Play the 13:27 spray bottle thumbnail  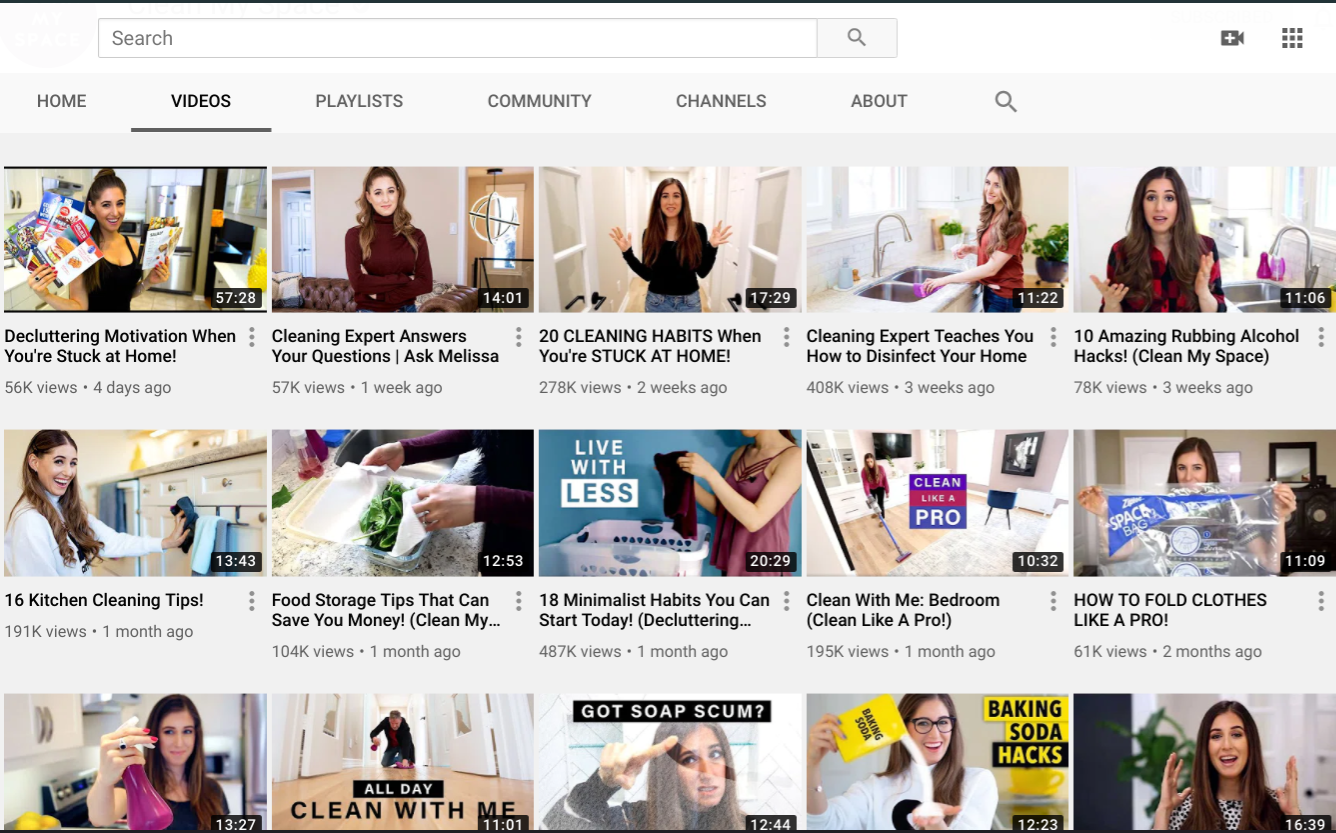click(x=135, y=762)
